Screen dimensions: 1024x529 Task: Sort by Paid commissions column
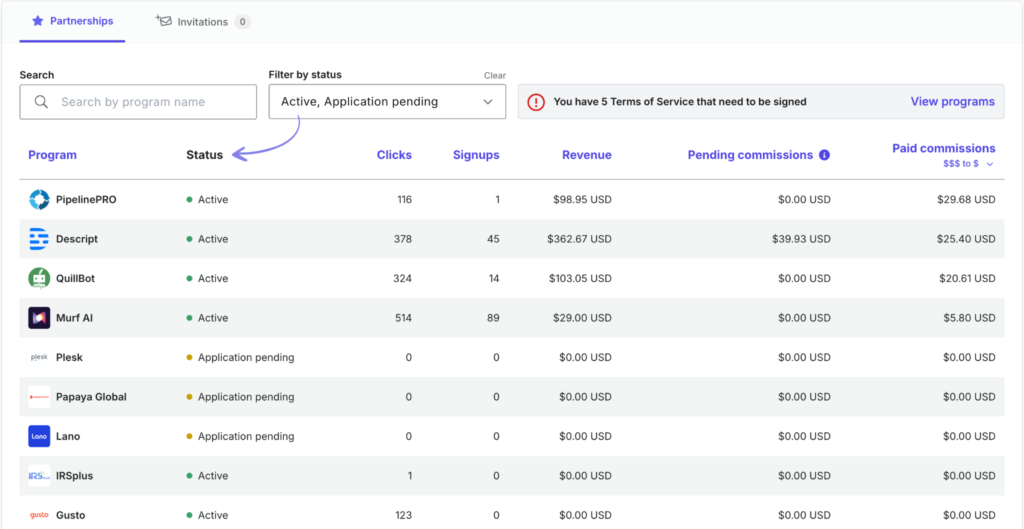(x=944, y=148)
